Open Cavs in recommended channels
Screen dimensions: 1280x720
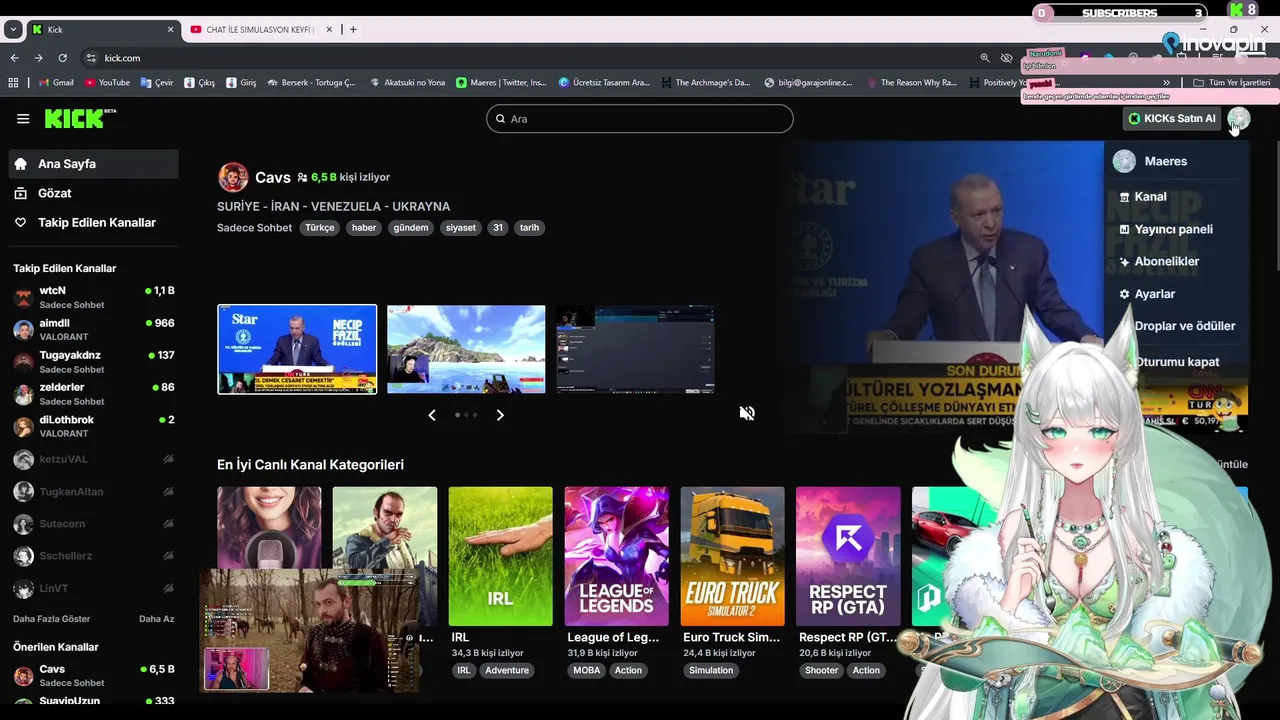point(94,675)
